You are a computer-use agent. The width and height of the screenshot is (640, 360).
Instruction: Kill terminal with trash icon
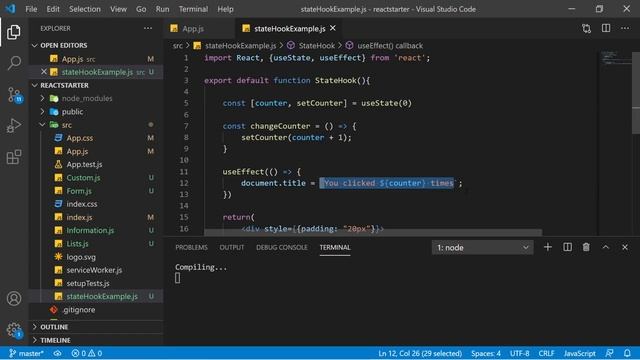point(586,247)
